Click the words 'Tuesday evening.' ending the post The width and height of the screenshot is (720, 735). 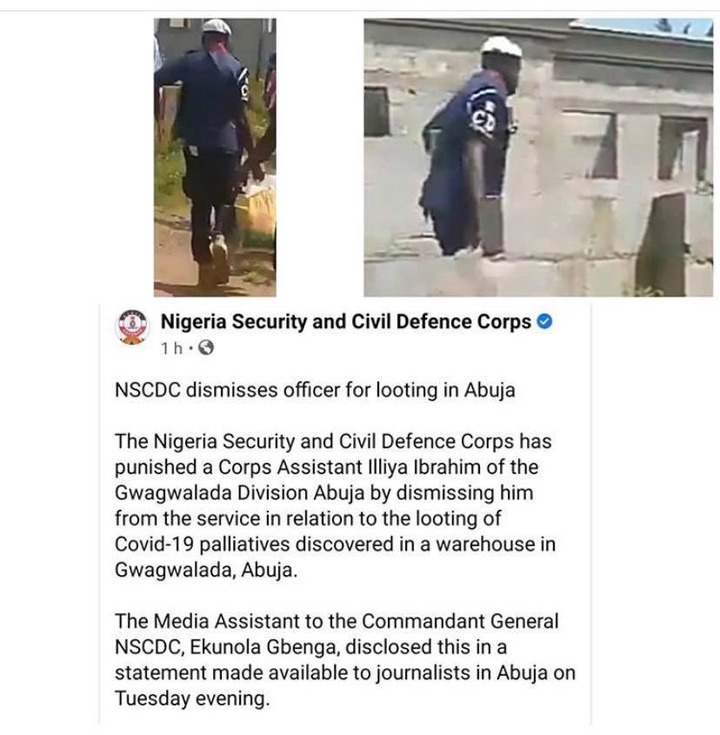click(x=192, y=698)
